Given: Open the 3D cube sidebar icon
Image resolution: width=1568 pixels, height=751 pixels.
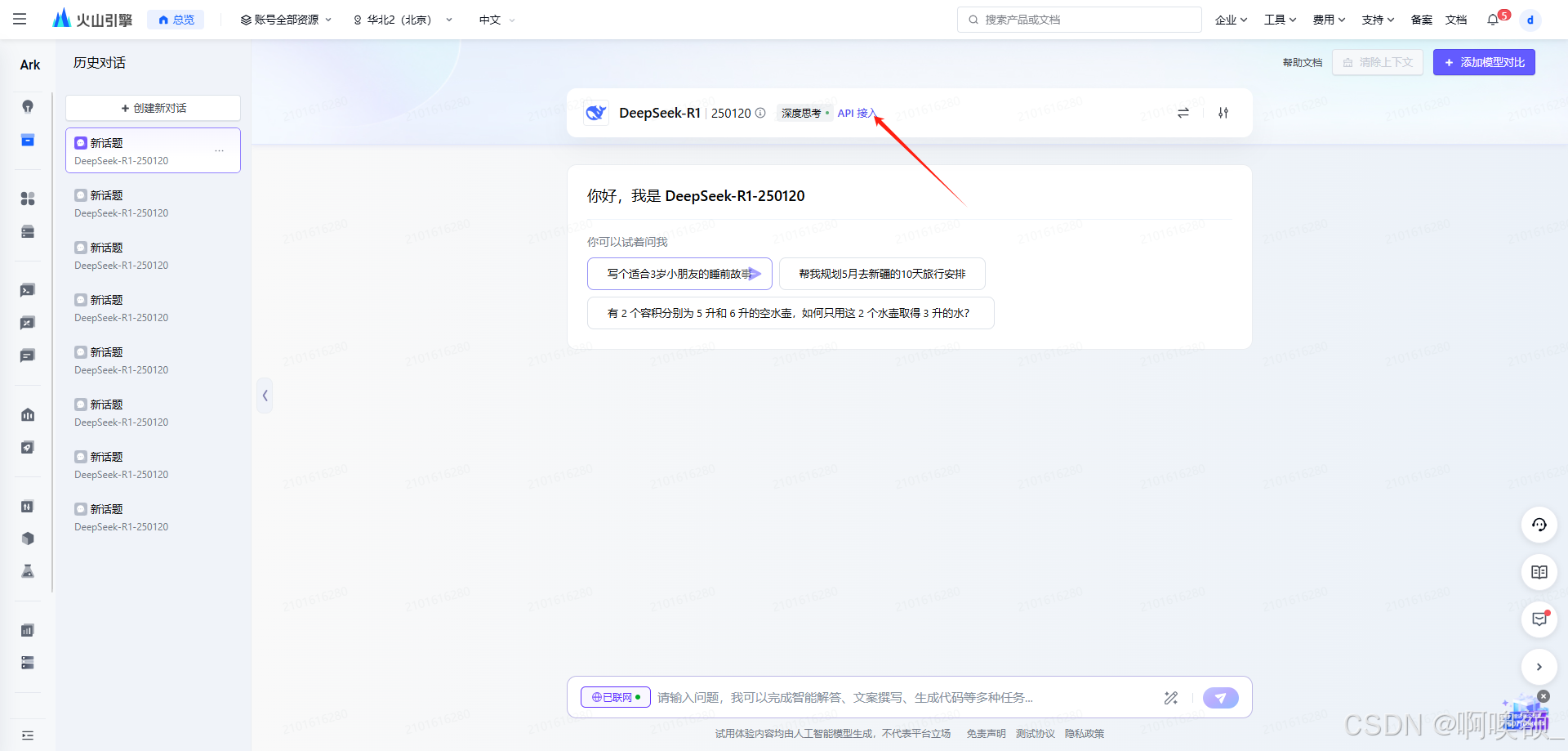Looking at the screenshot, I should click(x=28, y=539).
